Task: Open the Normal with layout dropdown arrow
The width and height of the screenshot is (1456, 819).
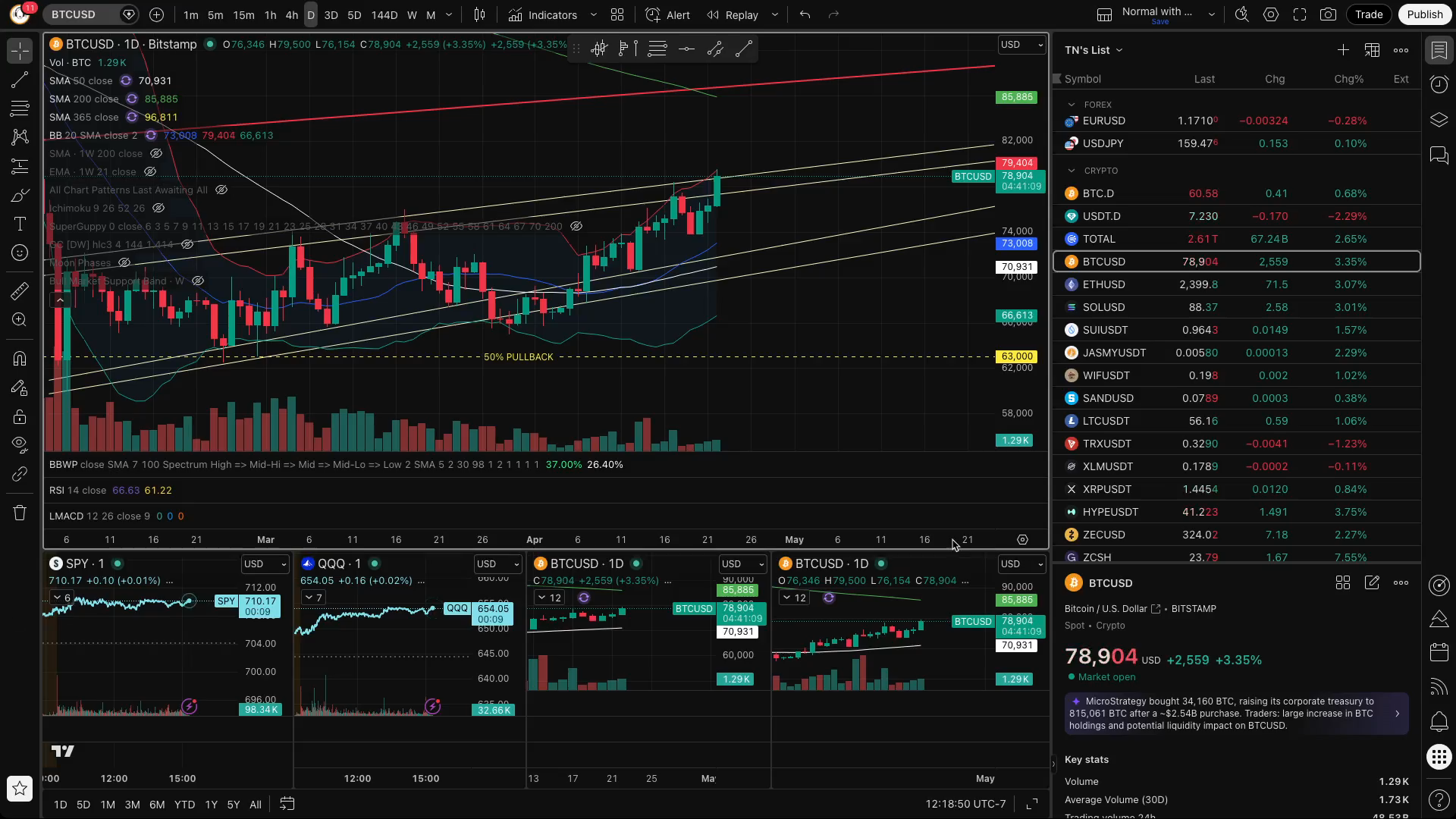Action: [1211, 14]
